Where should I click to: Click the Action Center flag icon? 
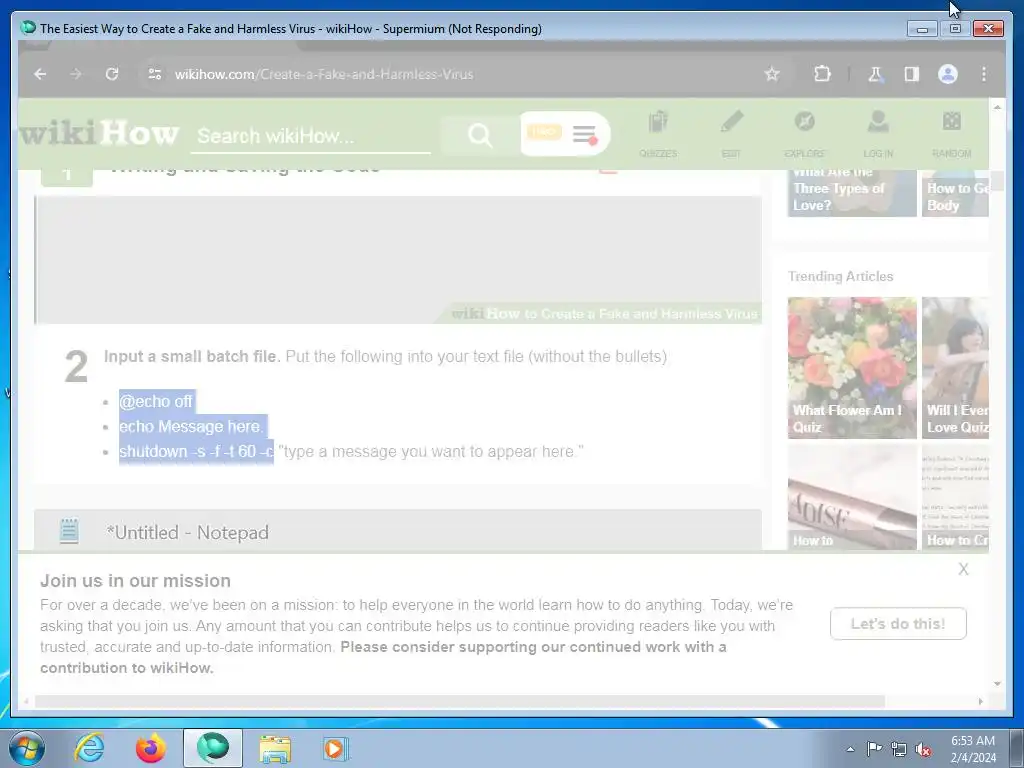click(x=874, y=749)
